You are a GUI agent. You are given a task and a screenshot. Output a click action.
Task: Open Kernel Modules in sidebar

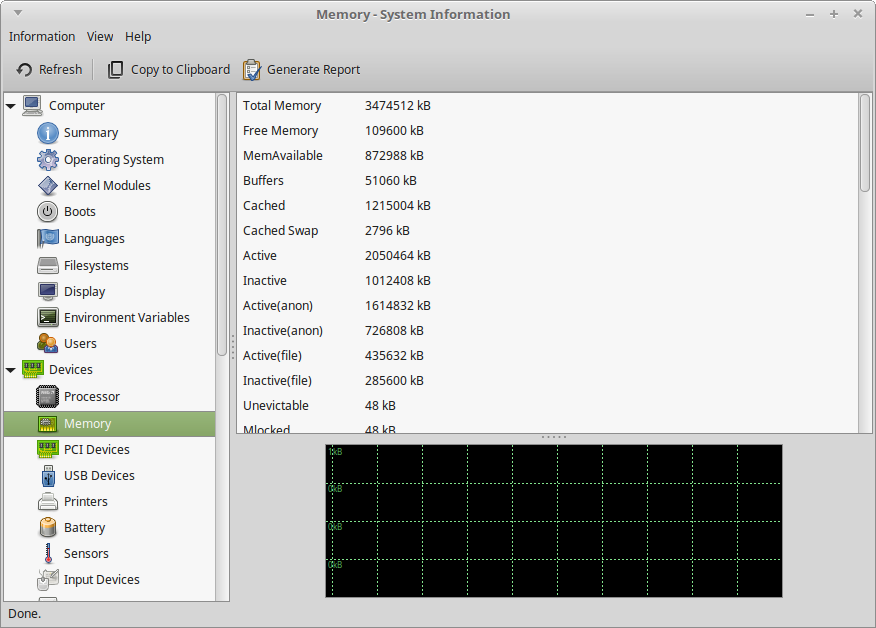pos(106,186)
